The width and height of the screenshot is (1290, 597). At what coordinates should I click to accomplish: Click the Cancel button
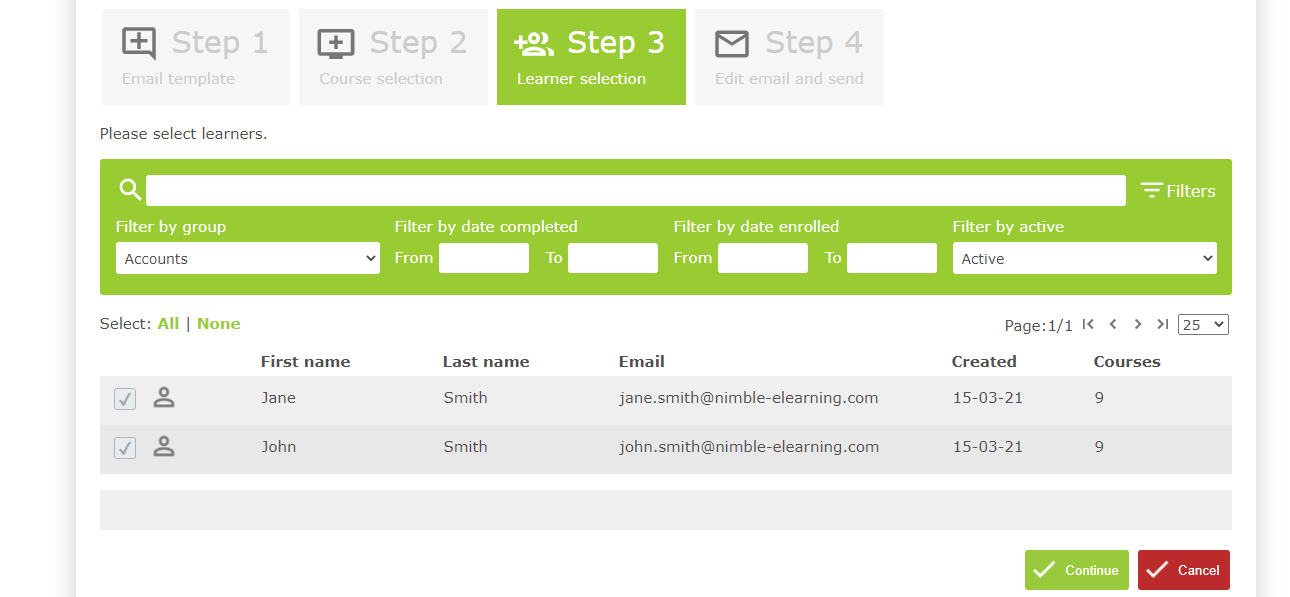[x=1183, y=569]
